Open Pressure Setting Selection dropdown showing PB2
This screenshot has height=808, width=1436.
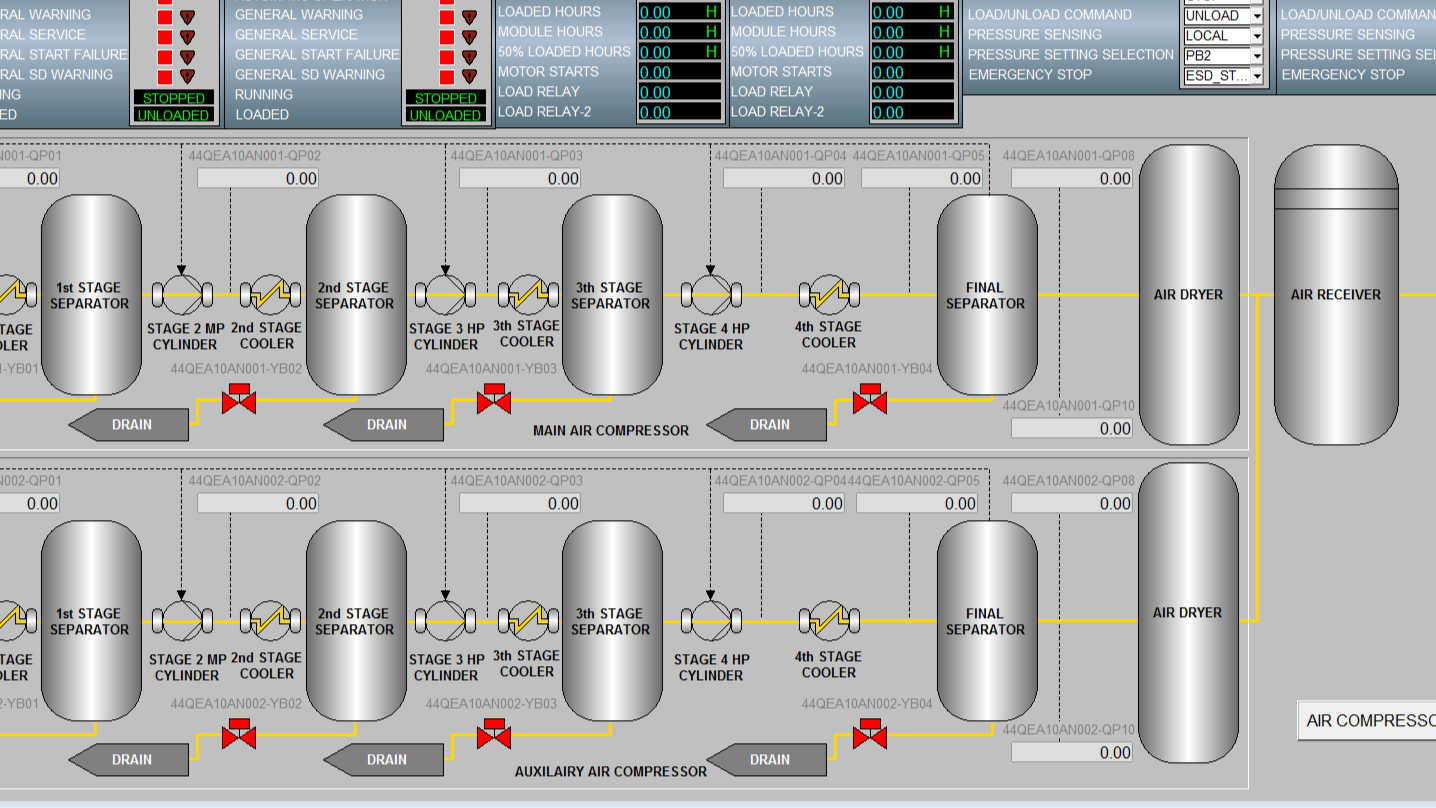pos(1256,56)
